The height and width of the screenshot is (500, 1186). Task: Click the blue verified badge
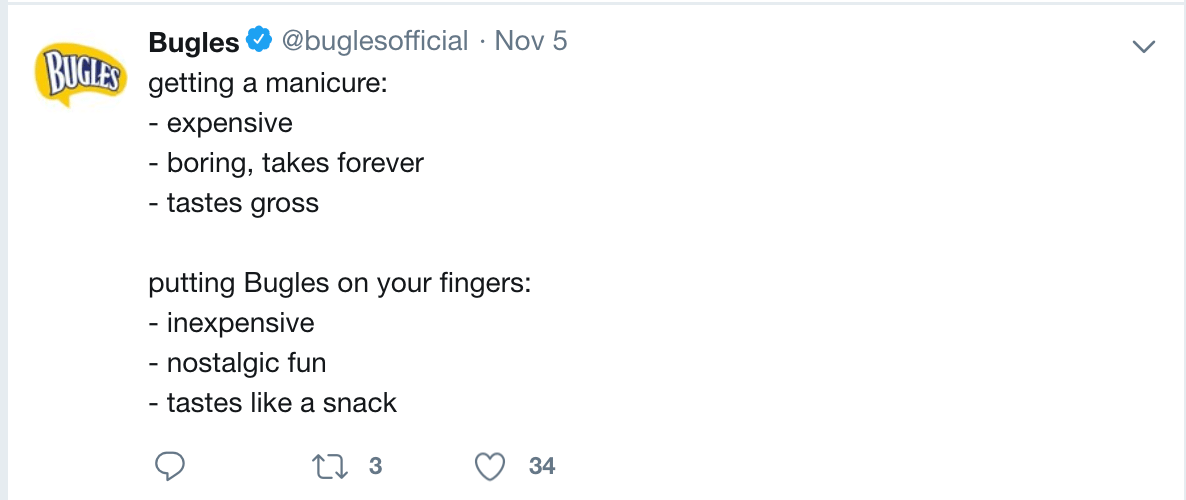[x=259, y=41]
